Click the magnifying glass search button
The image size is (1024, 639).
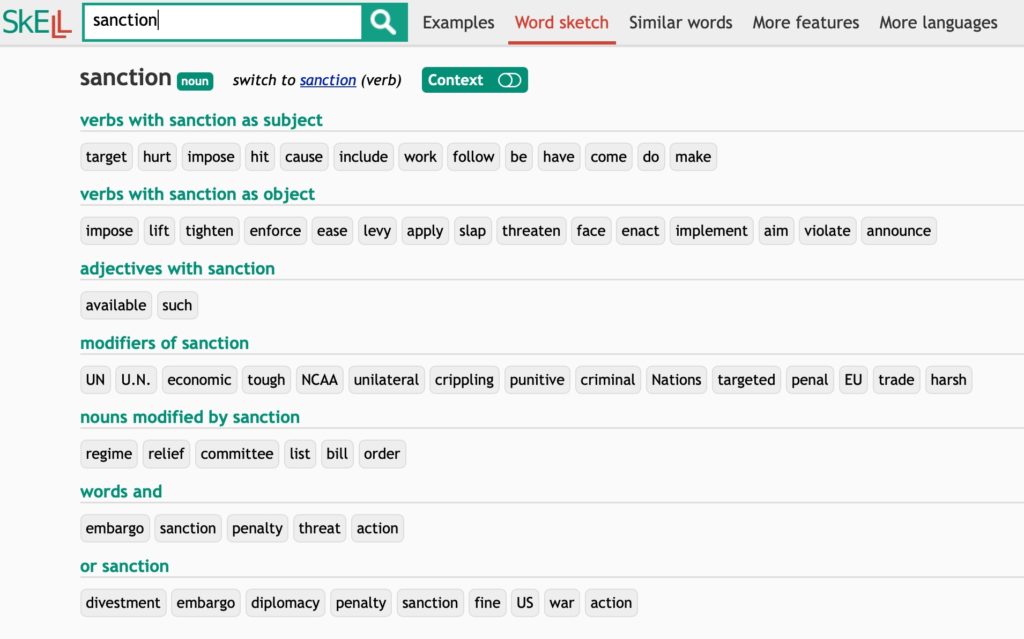tap(384, 22)
